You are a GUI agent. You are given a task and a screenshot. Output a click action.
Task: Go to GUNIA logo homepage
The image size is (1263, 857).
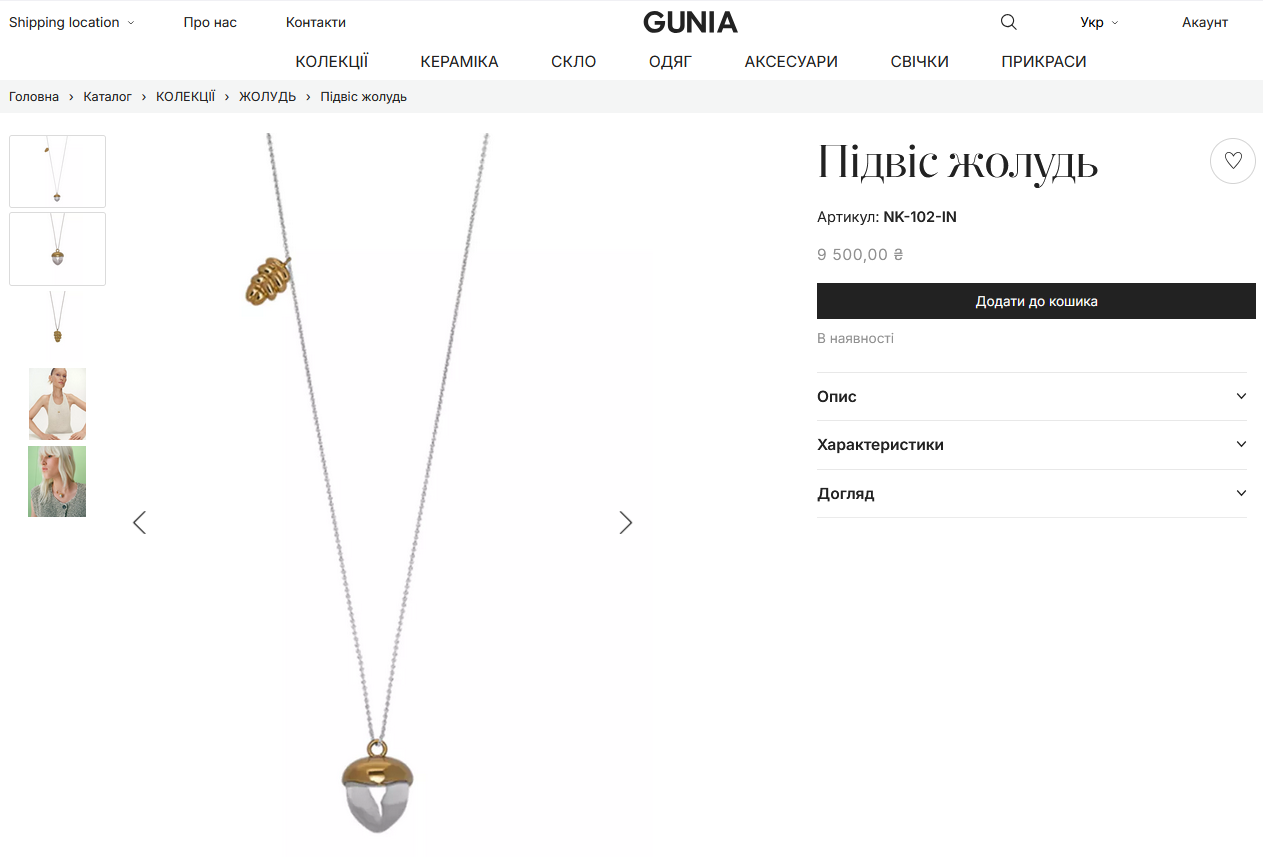point(690,22)
